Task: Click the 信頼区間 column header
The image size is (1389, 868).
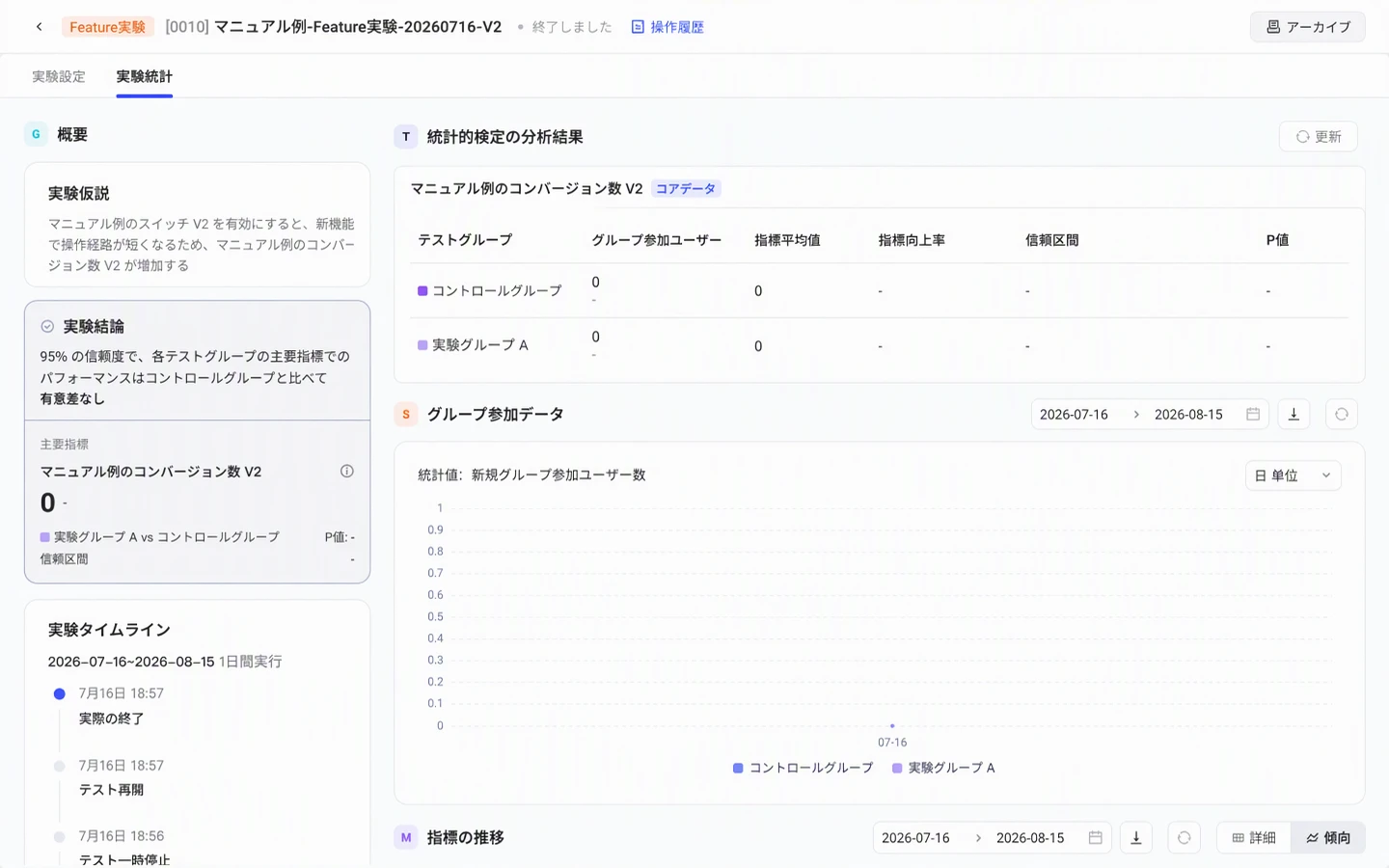Action: point(1051,240)
